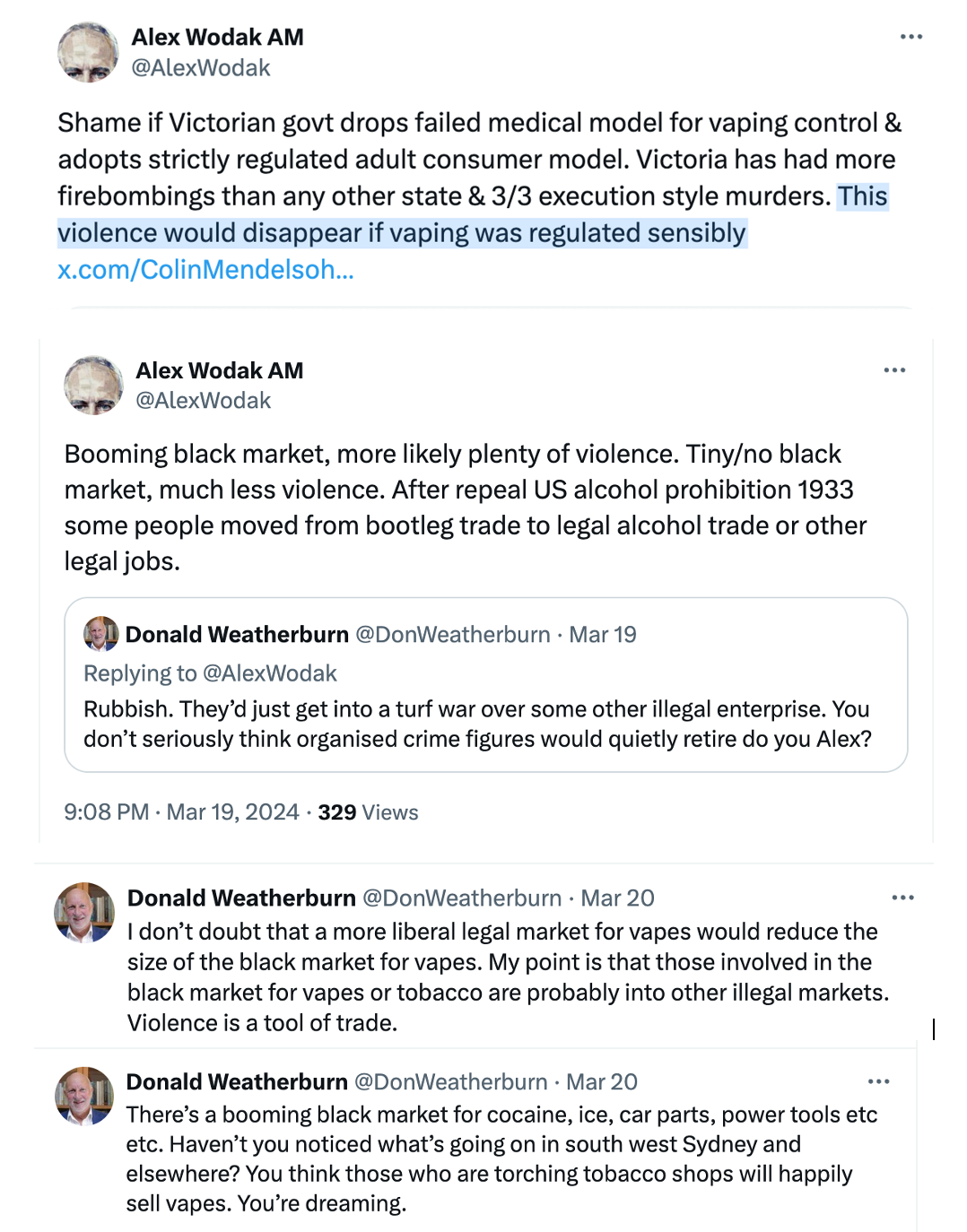View the 329 Views count
967x1232 pixels.
(368, 812)
